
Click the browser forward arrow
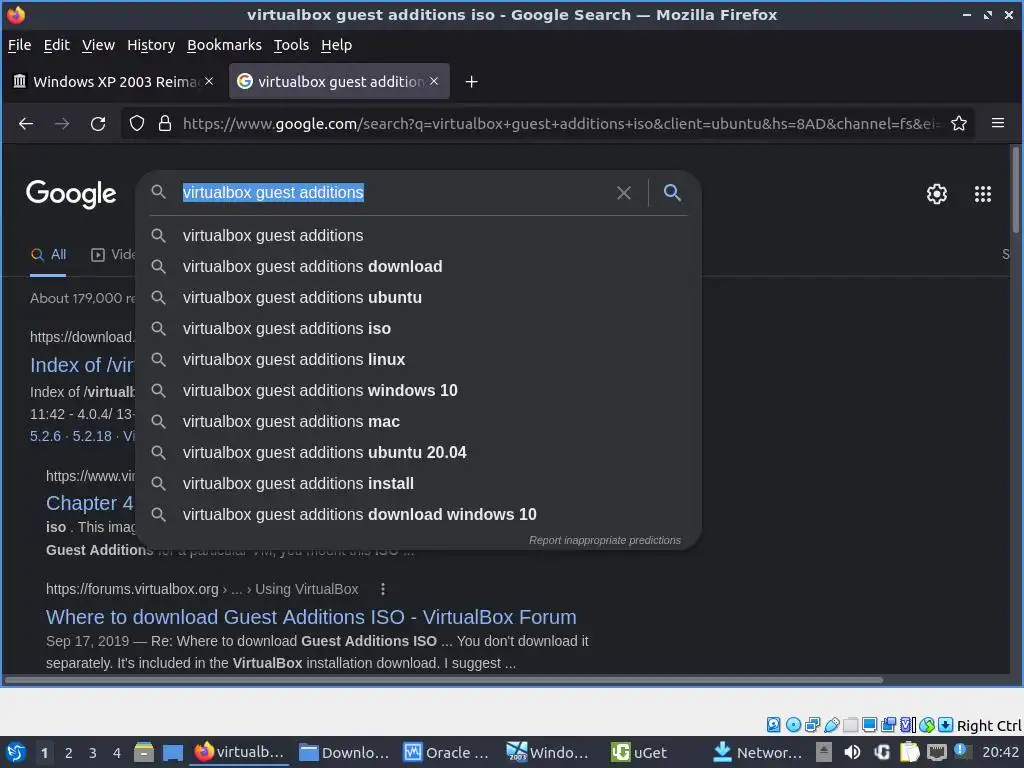tap(62, 123)
